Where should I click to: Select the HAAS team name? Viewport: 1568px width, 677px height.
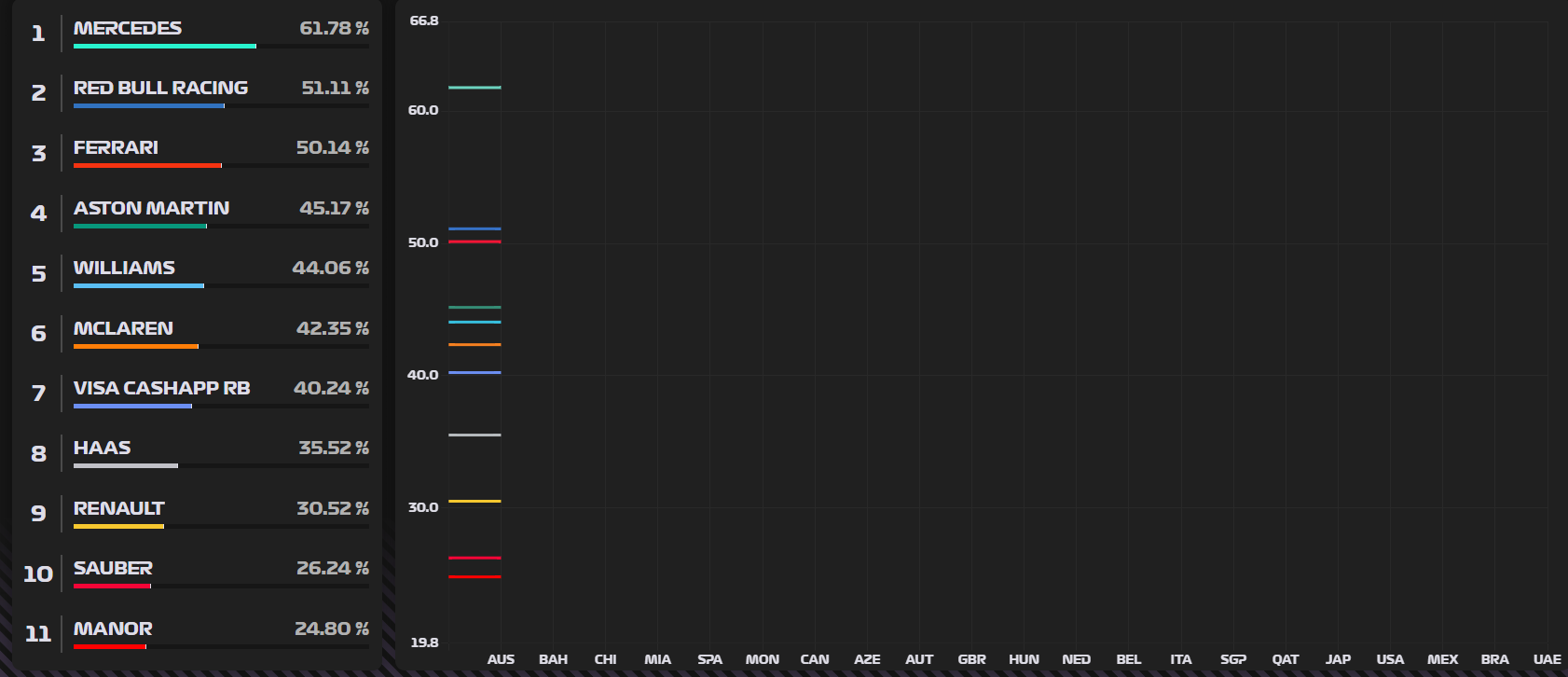(102, 448)
